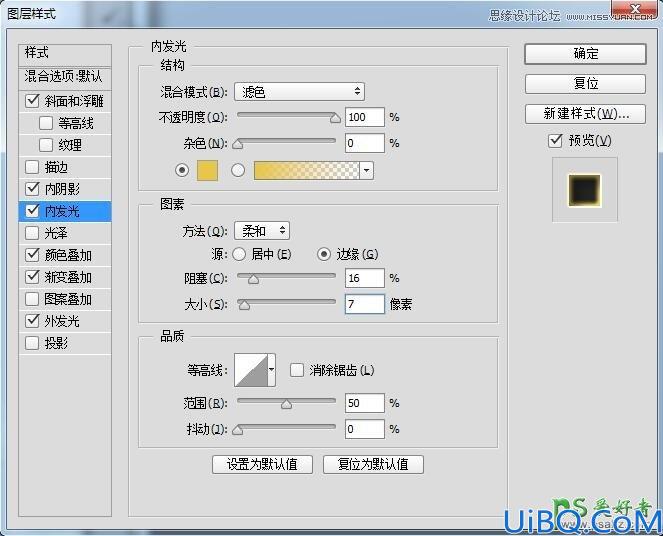This screenshot has height=536, width=663.
Task: Click the 大小 size slider handle
Action: (244, 305)
